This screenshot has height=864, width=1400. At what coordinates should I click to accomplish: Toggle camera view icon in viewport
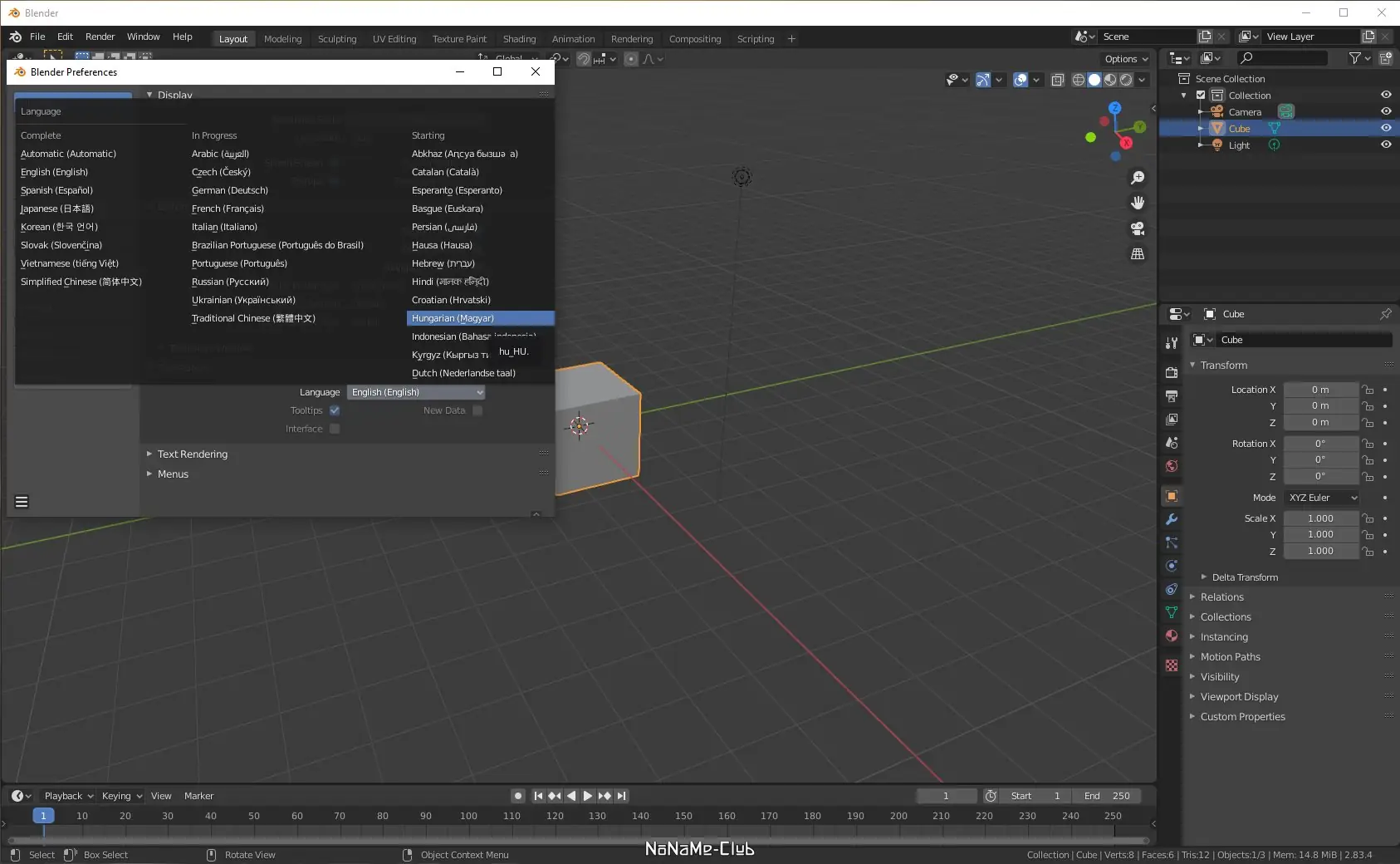(1138, 228)
